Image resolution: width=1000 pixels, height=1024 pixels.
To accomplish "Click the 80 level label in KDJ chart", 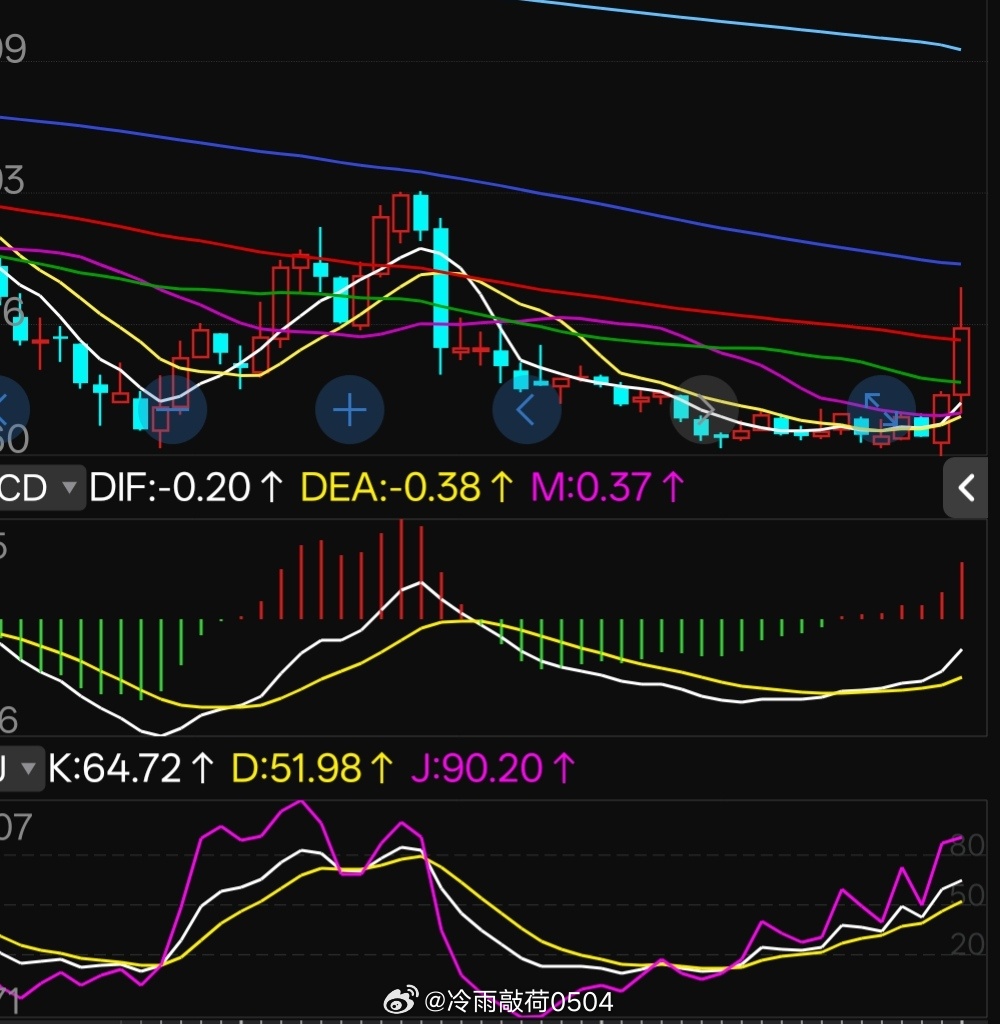I will coord(967,845).
